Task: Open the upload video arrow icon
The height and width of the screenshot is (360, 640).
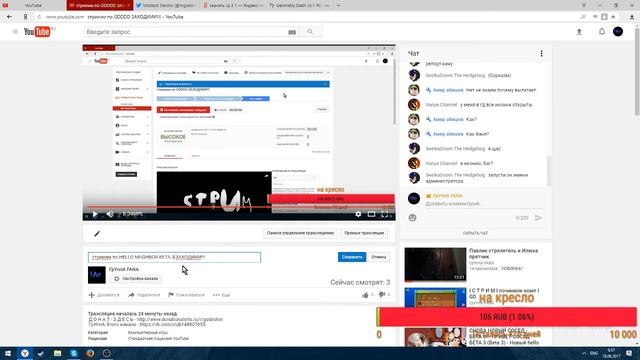Action: [579, 32]
